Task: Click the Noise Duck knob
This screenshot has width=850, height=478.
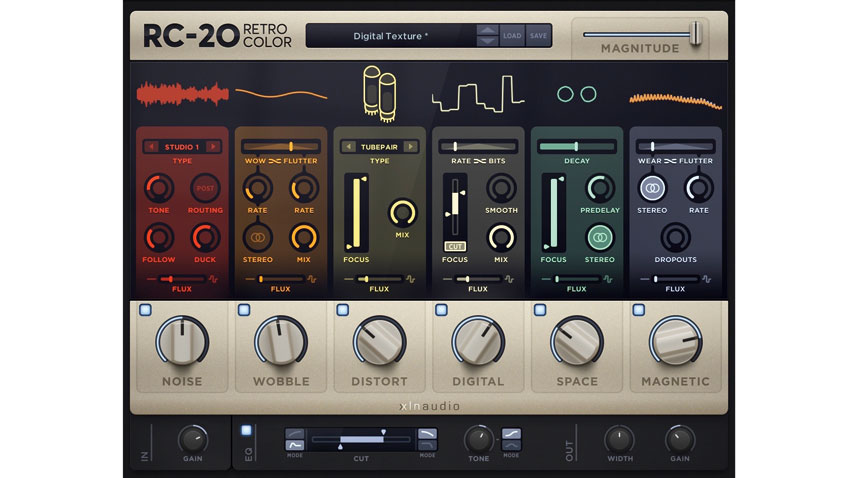Action: click(205, 237)
